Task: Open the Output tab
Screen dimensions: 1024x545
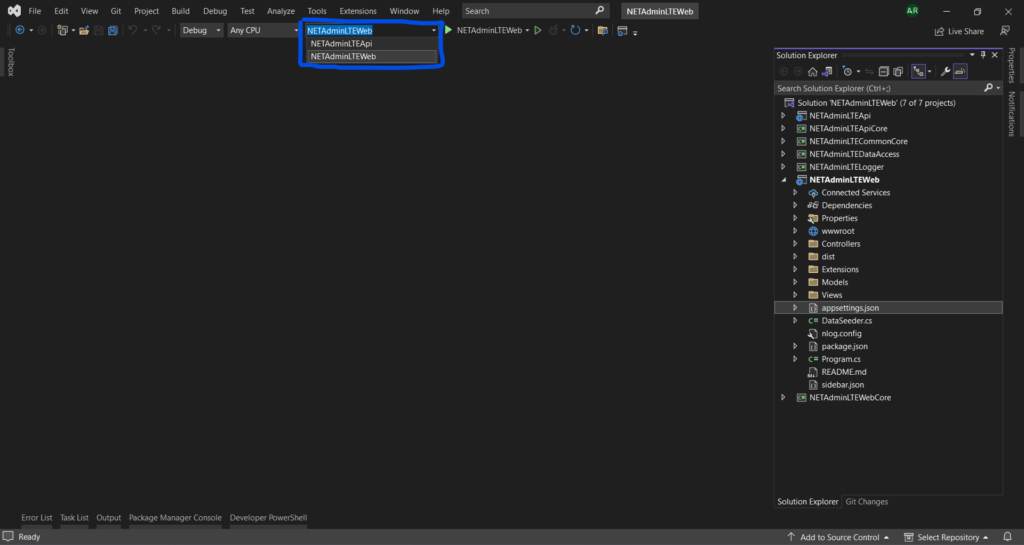Action: (108, 518)
